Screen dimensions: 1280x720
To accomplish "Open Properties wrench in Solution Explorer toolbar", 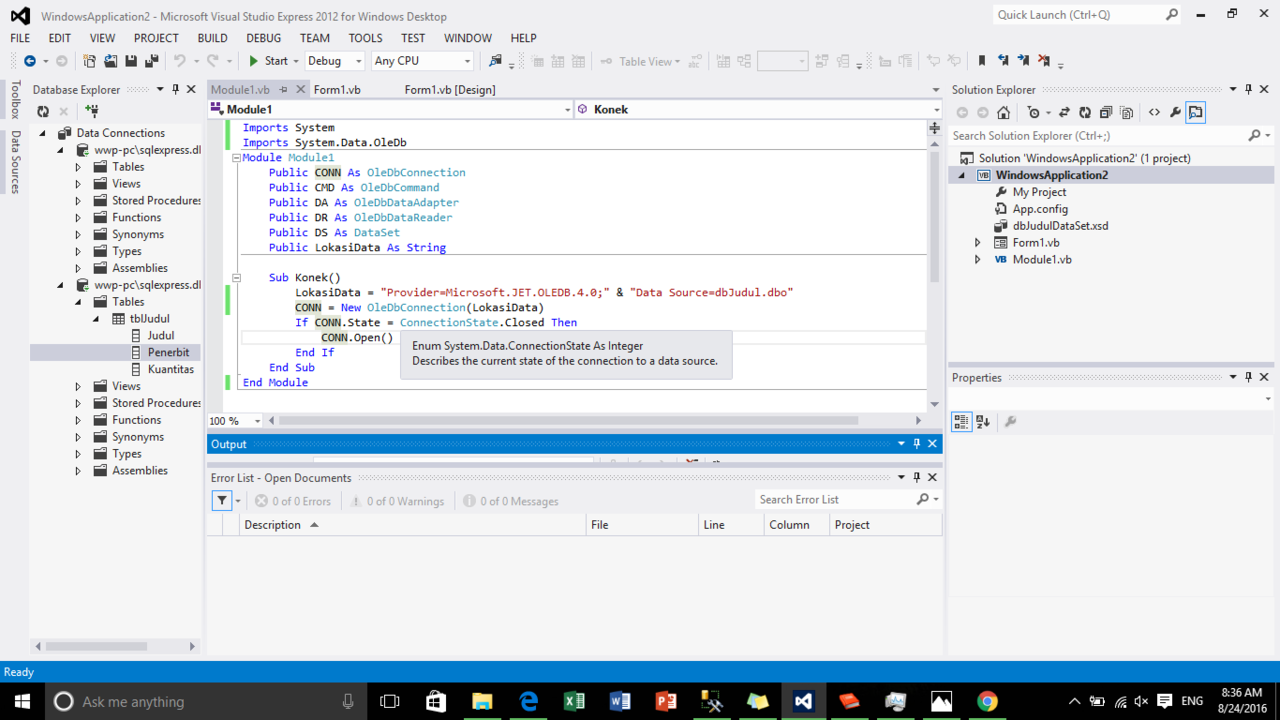I will [x=1176, y=113].
